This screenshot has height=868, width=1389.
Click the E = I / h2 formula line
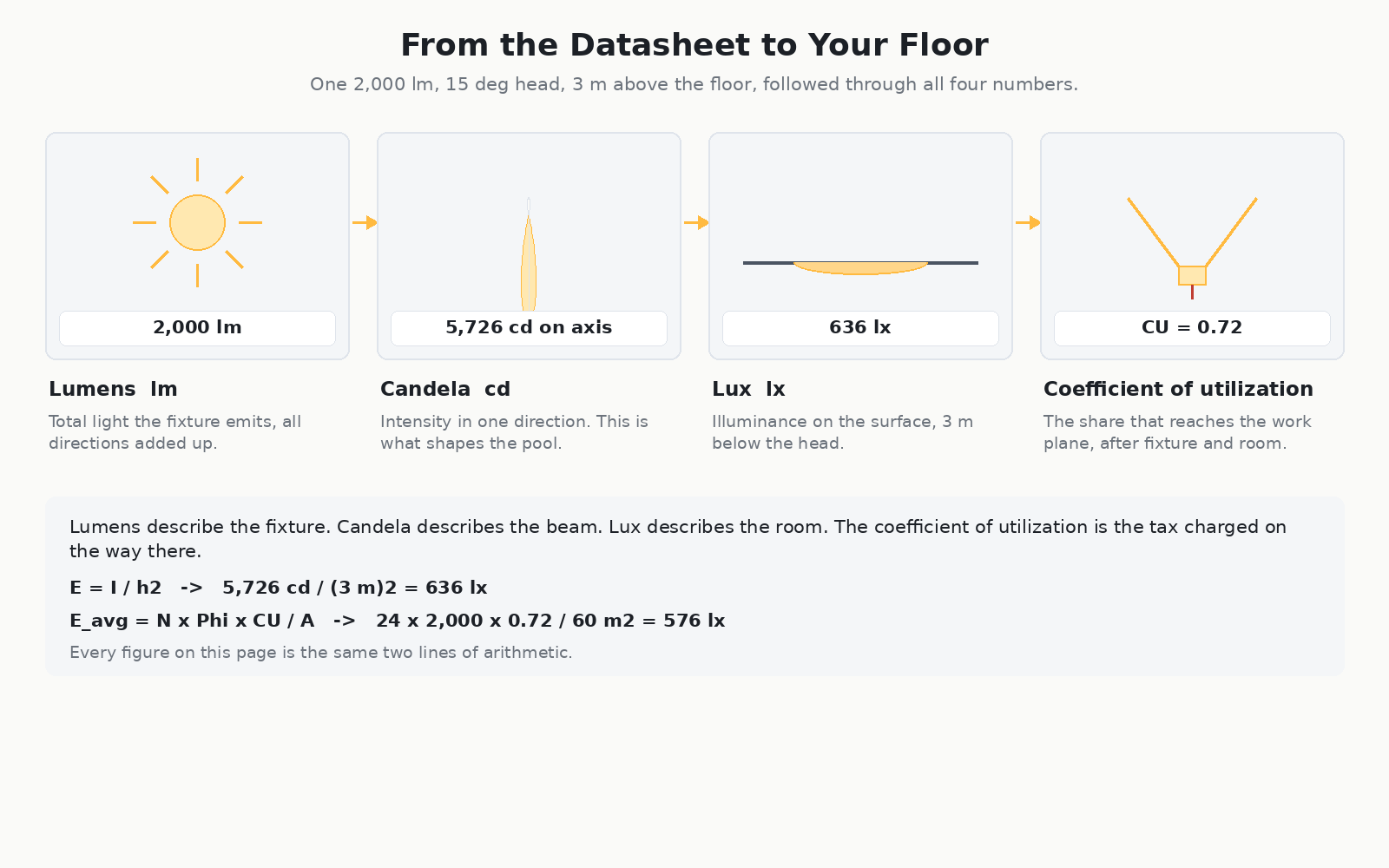point(278,588)
